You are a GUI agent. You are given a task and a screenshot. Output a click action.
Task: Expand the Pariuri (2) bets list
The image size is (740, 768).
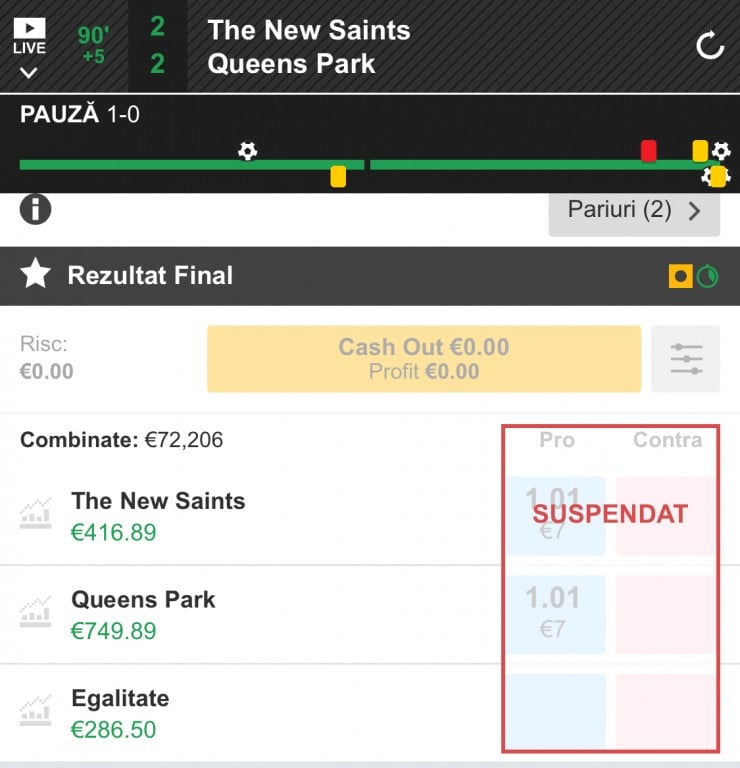coord(634,211)
